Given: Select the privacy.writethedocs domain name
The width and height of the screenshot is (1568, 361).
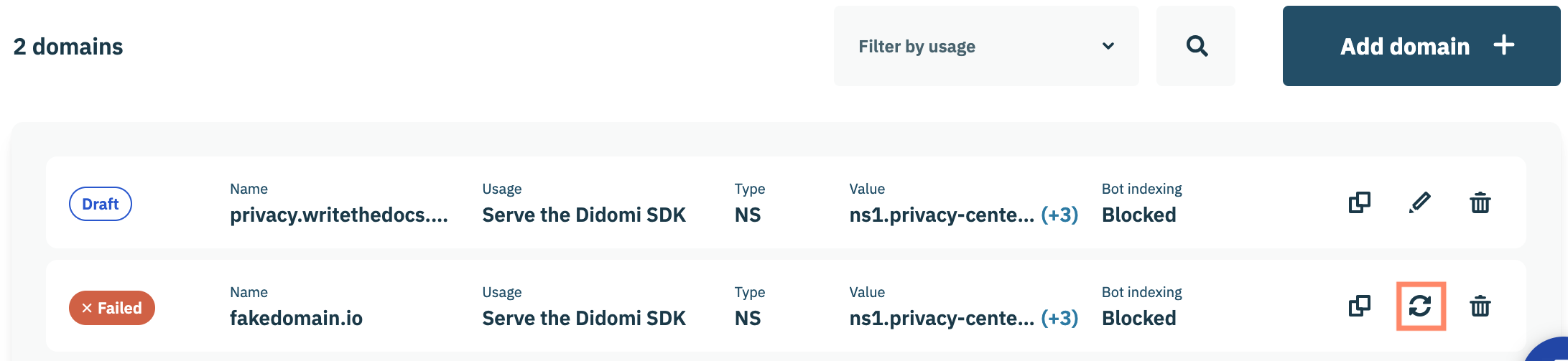Looking at the screenshot, I should click(x=338, y=215).
